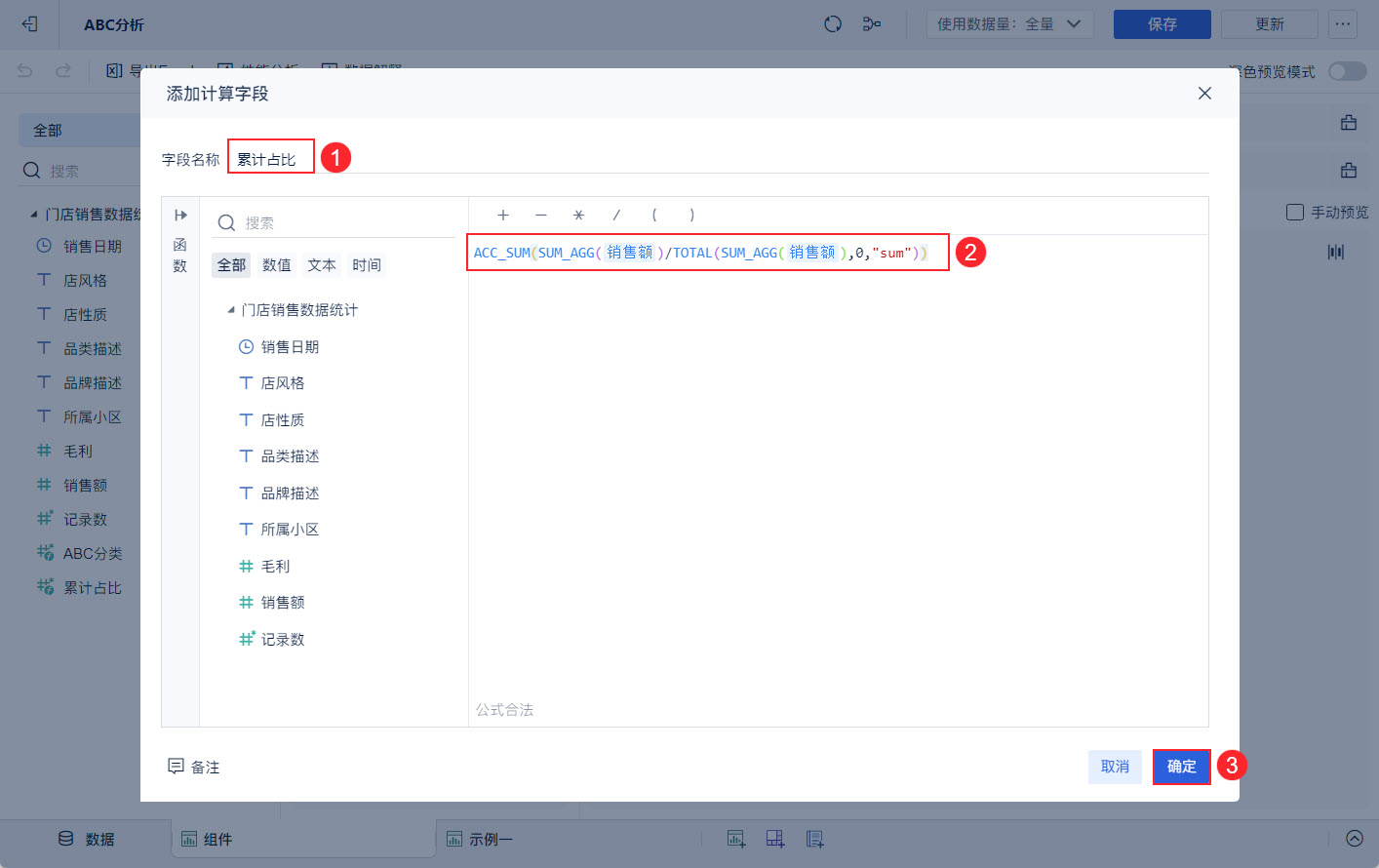The width and height of the screenshot is (1379, 868).
Task: Collapse the 门店销售数据统计 tree in the dialog
Action: coord(231,310)
